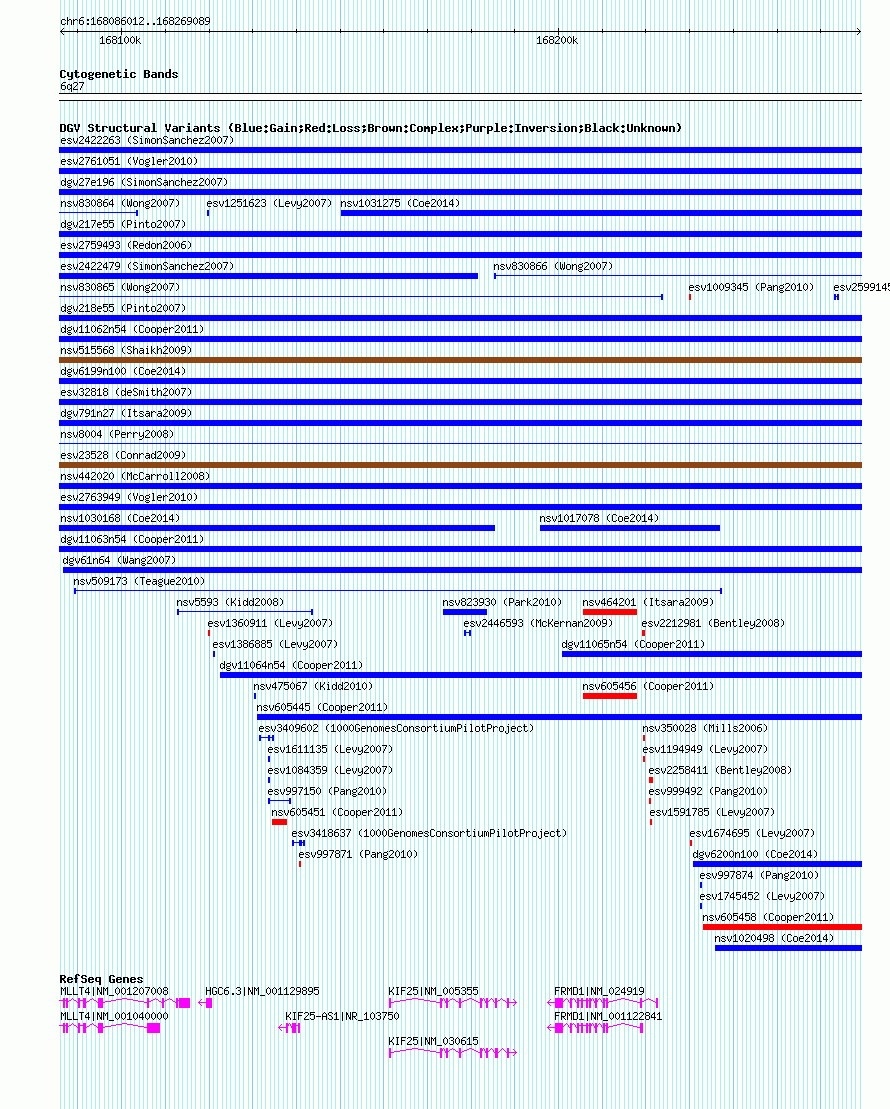Click the dgv217e55 (Pinto2007) label
The height and width of the screenshot is (1109, 890).
[x=122, y=224]
